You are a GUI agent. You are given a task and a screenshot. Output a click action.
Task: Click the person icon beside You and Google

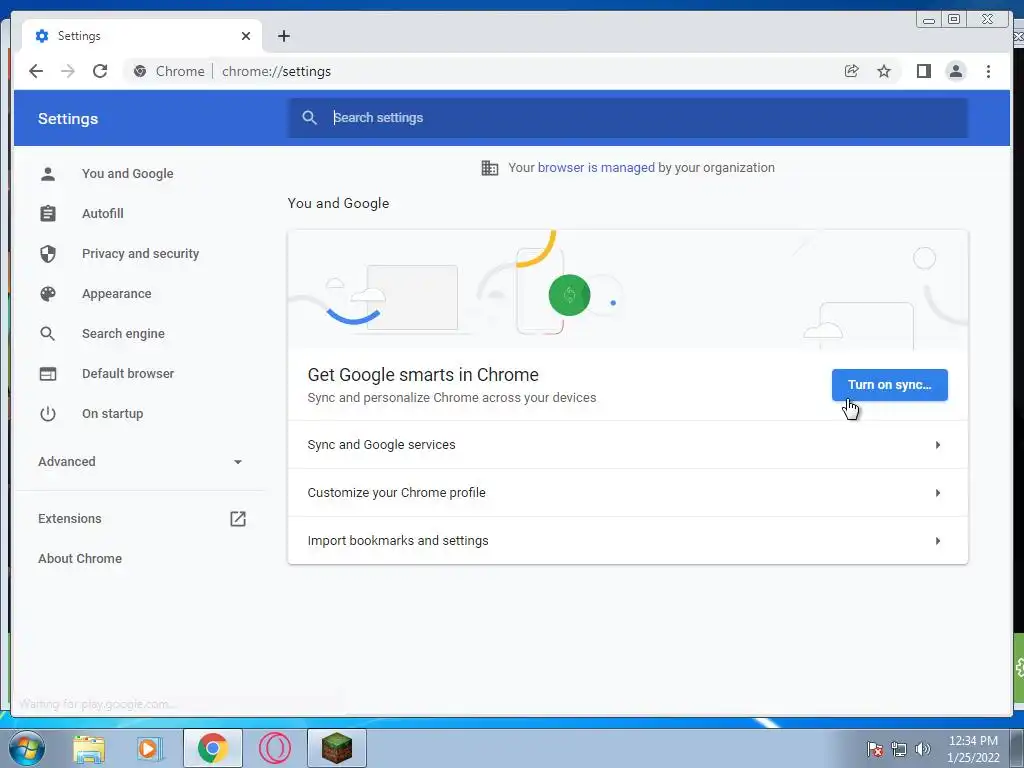pyautogui.click(x=48, y=174)
